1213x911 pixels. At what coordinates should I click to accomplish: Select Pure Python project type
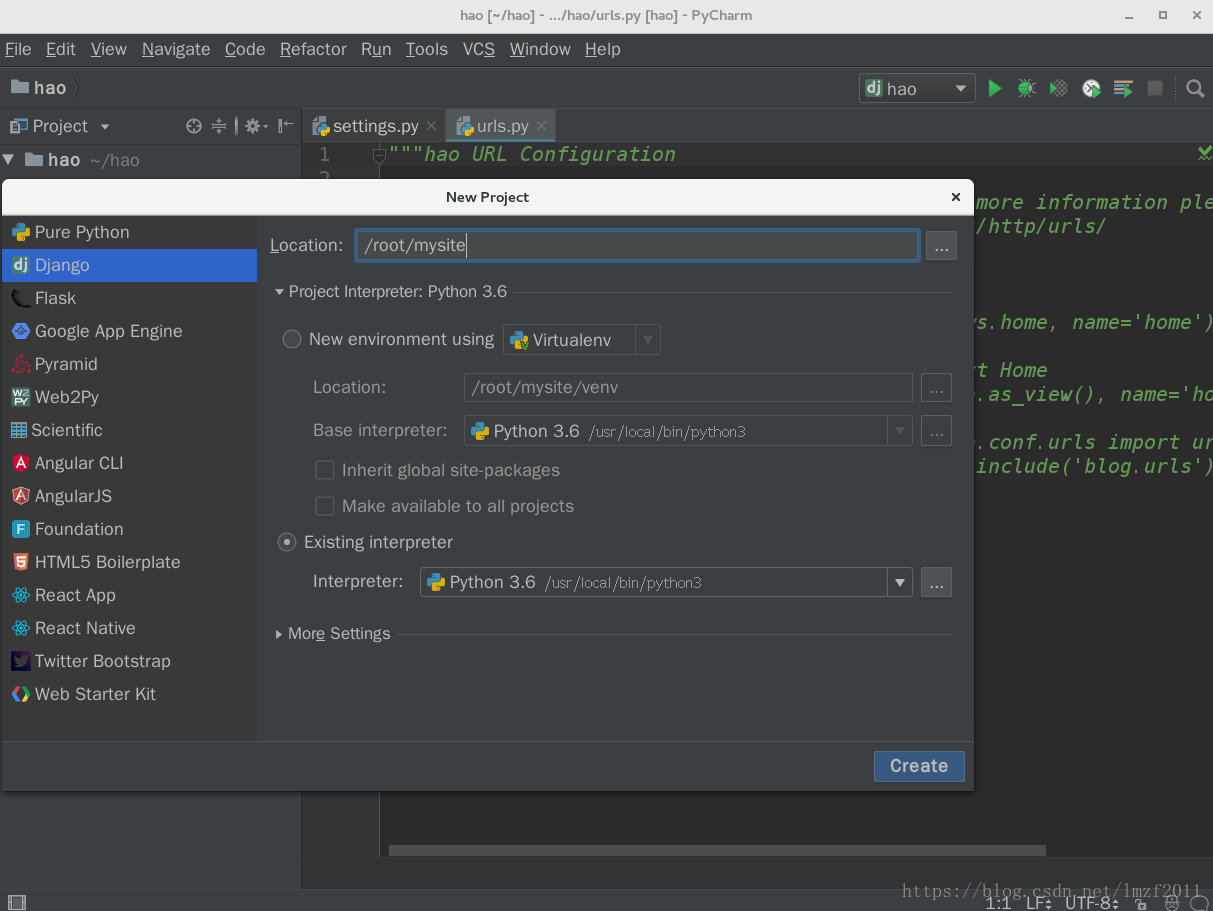coord(129,232)
